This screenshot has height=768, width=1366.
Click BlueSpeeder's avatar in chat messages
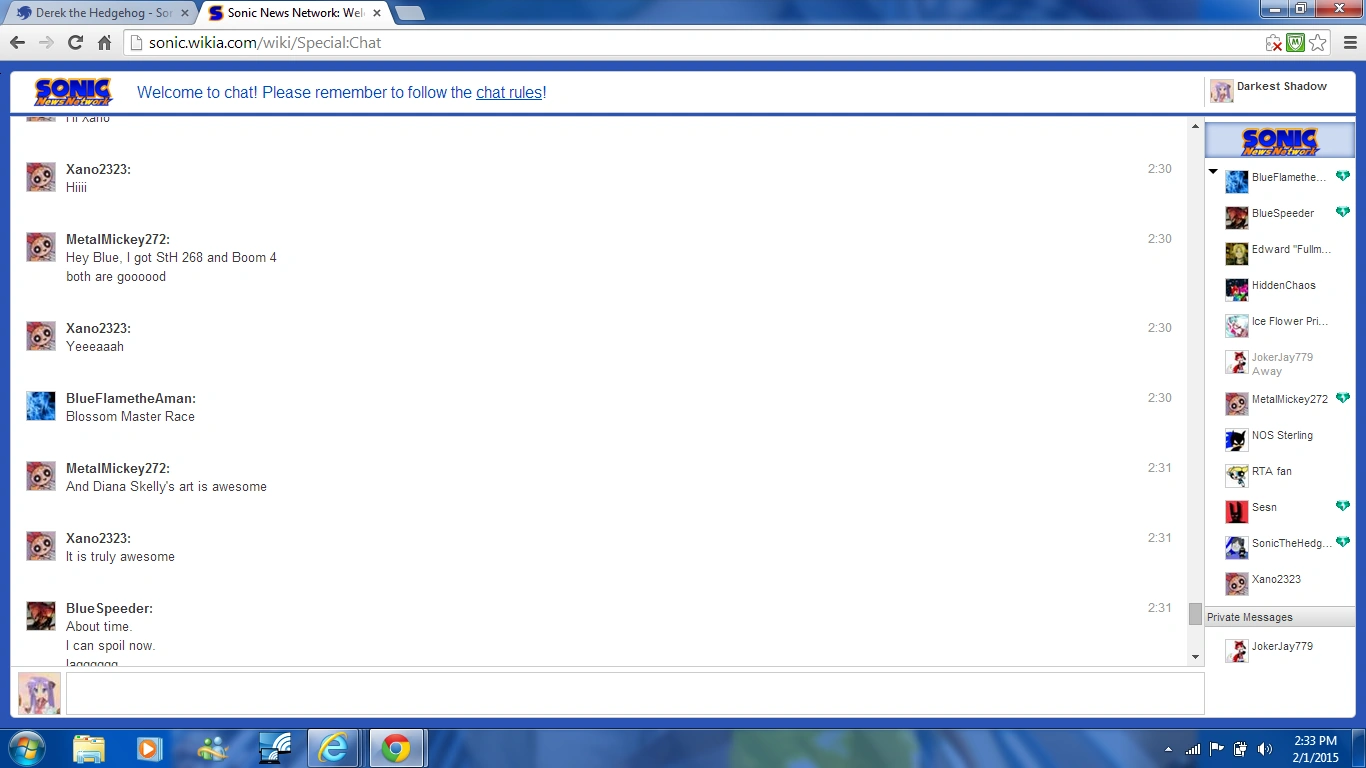point(41,616)
